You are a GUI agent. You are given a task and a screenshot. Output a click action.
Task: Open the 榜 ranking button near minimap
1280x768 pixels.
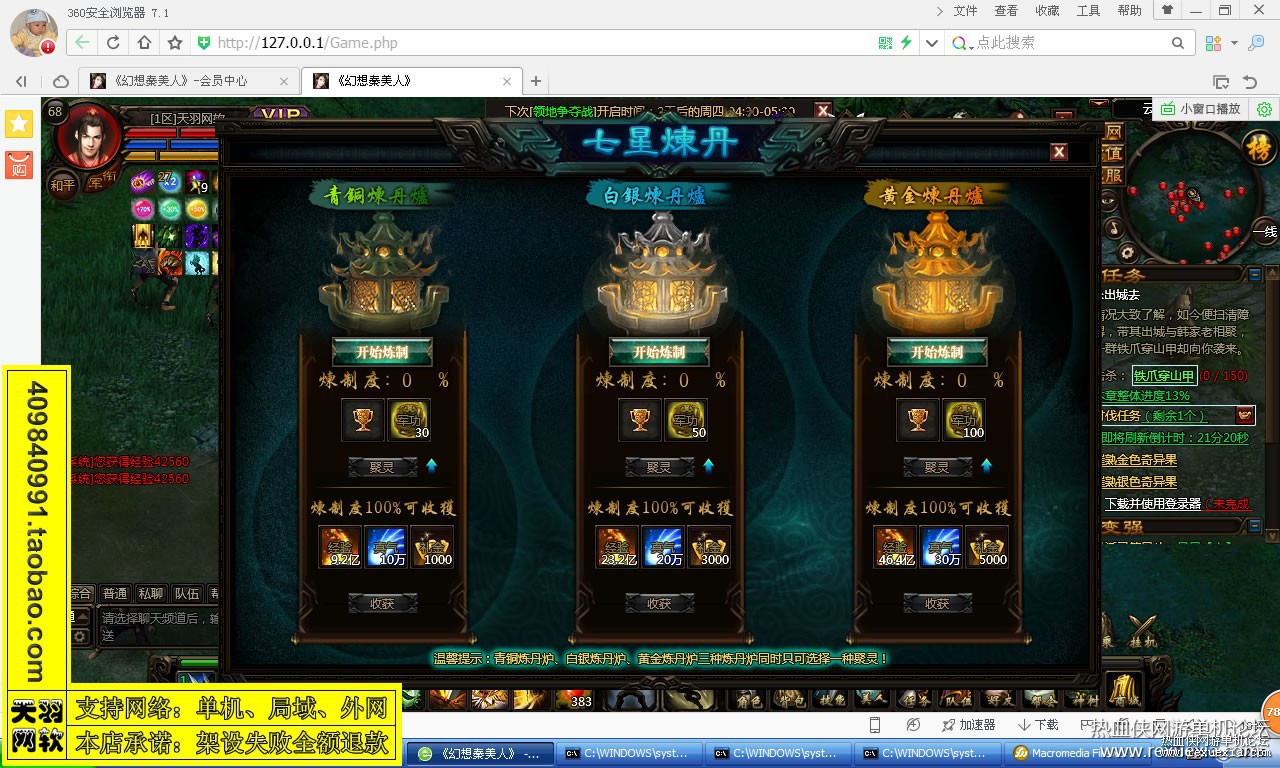point(1259,149)
